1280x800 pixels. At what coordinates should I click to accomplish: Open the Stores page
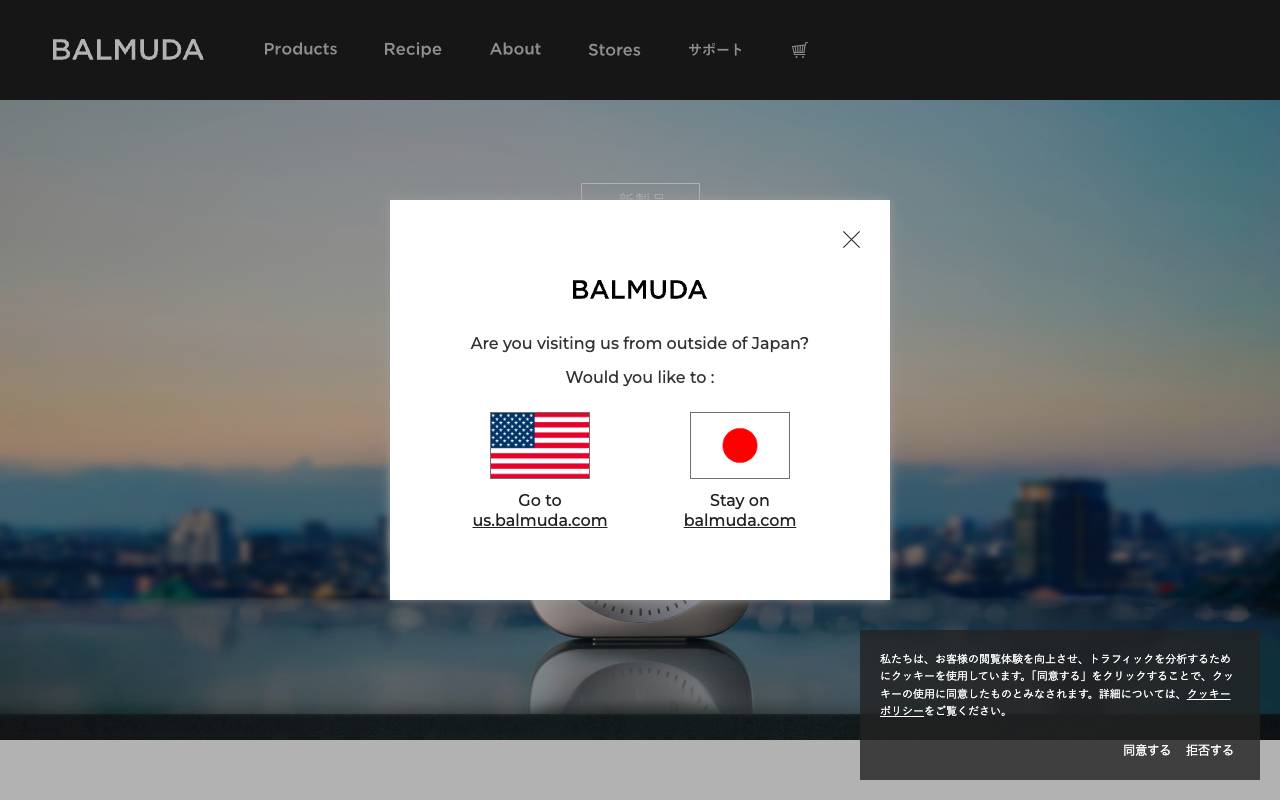614,50
